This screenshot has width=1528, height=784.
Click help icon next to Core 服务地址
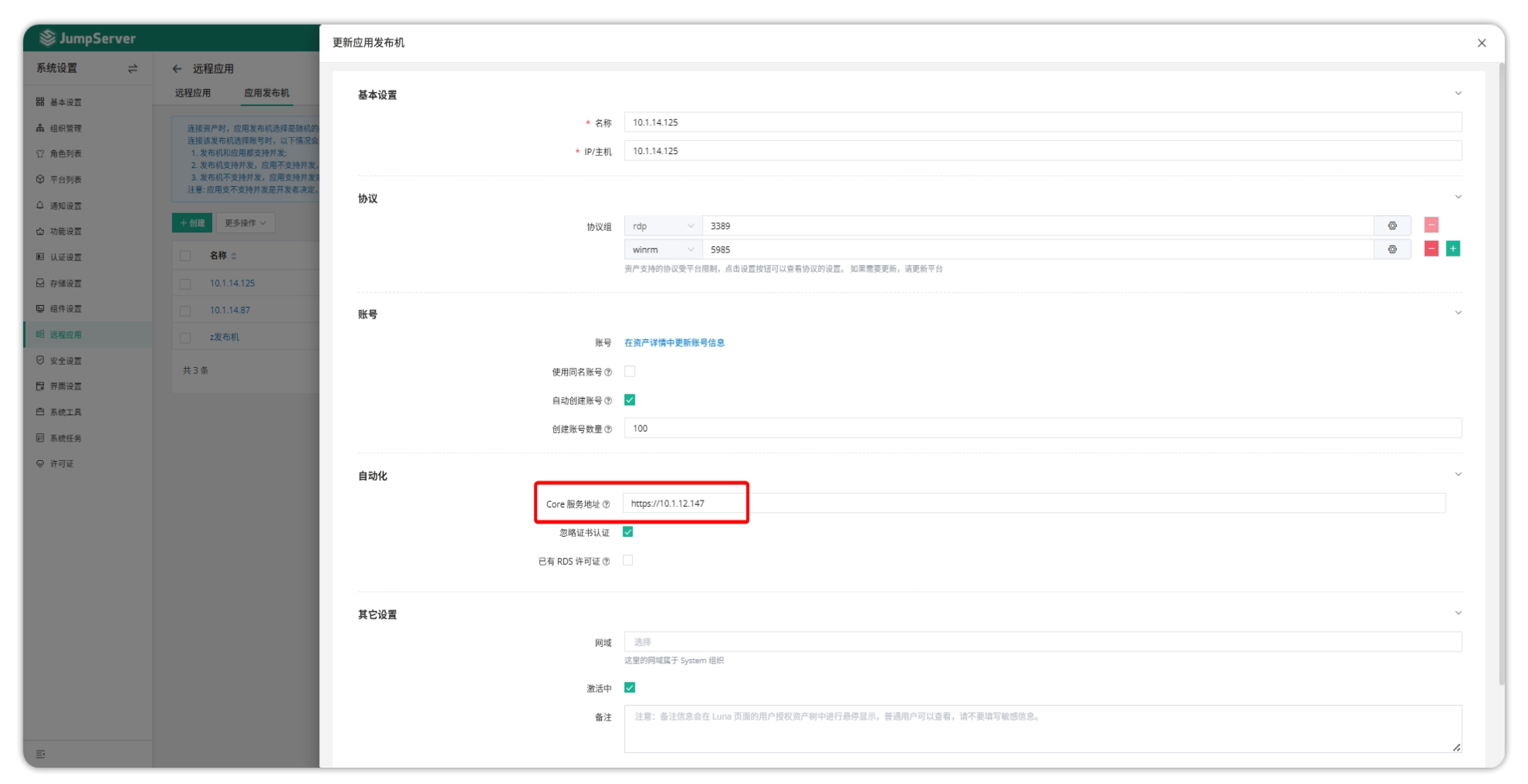point(606,504)
